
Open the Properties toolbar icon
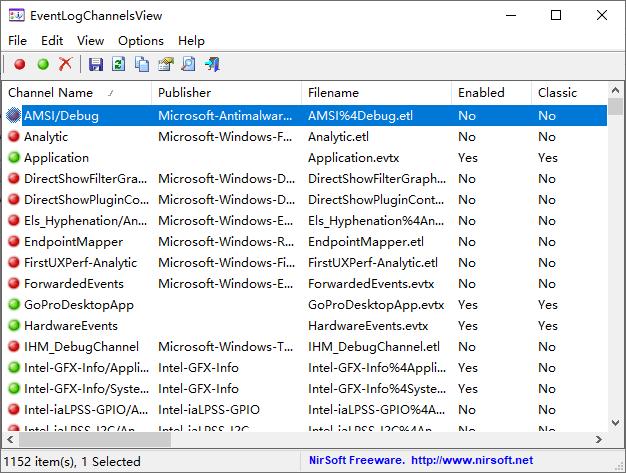pyautogui.click(x=166, y=64)
